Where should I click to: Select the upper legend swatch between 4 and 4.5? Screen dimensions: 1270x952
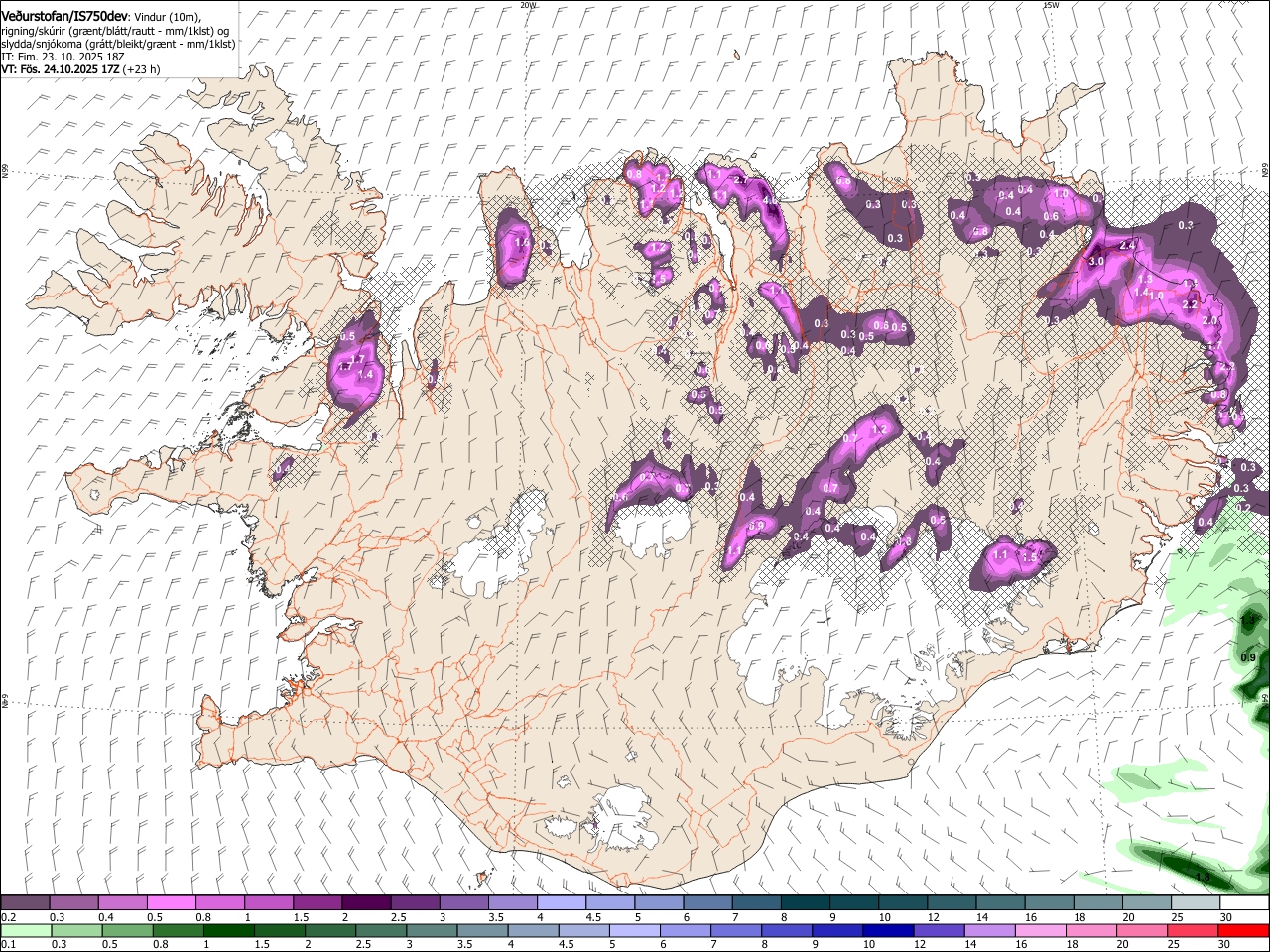[562, 903]
